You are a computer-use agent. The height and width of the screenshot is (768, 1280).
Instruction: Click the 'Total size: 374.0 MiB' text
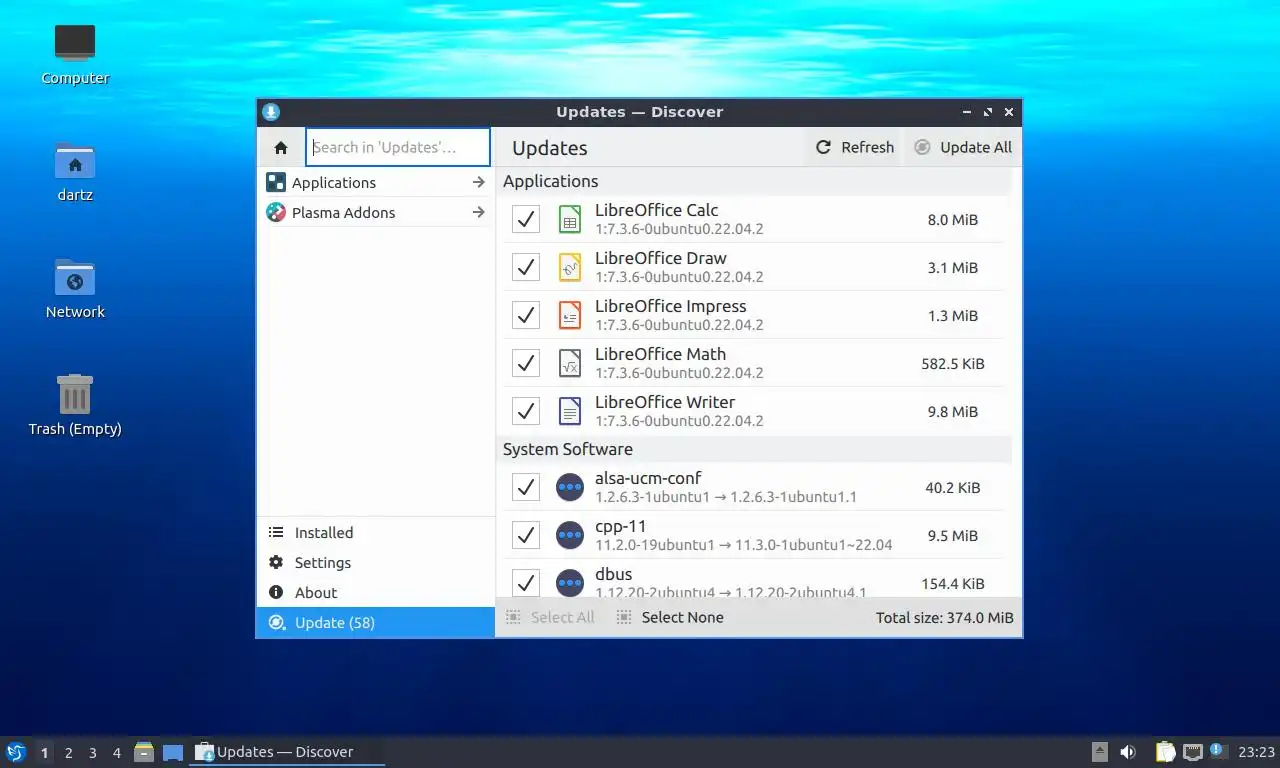(x=945, y=618)
